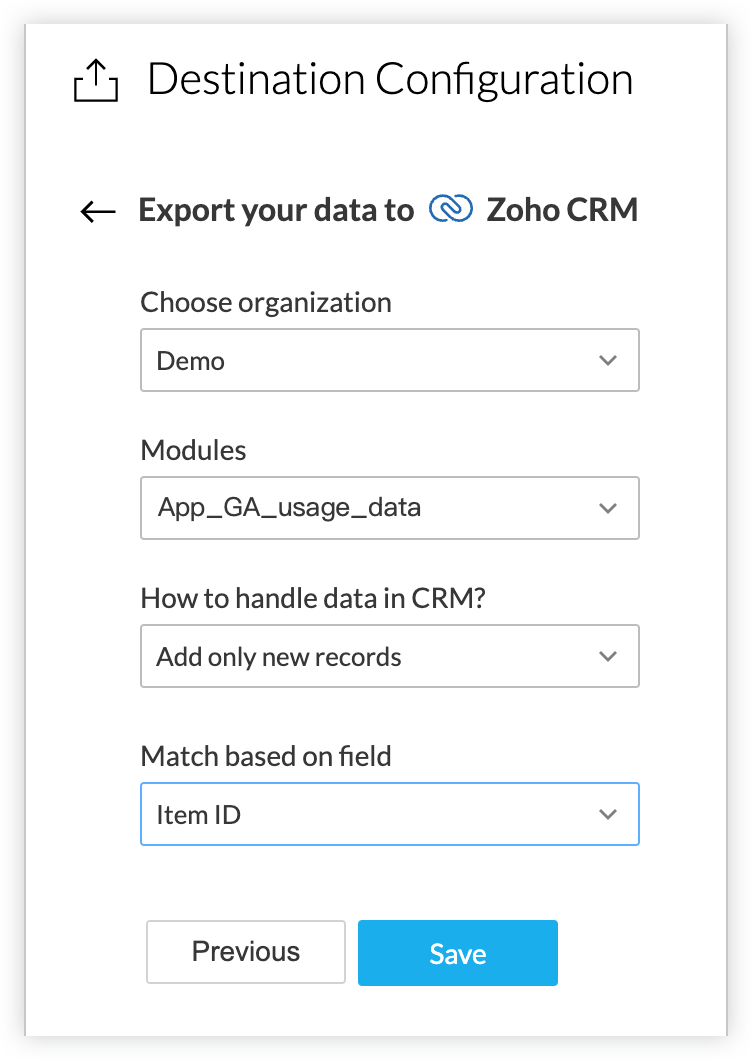The width and height of the screenshot is (752, 1060).
Task: Click the Export your data to heading
Action: point(276,211)
